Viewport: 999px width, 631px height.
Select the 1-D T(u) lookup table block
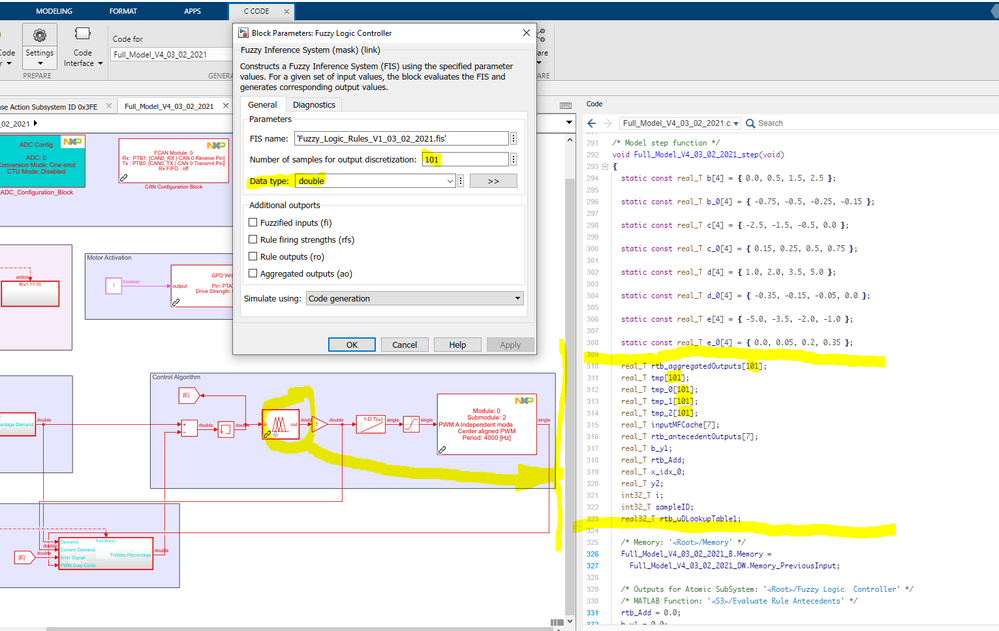(370, 424)
